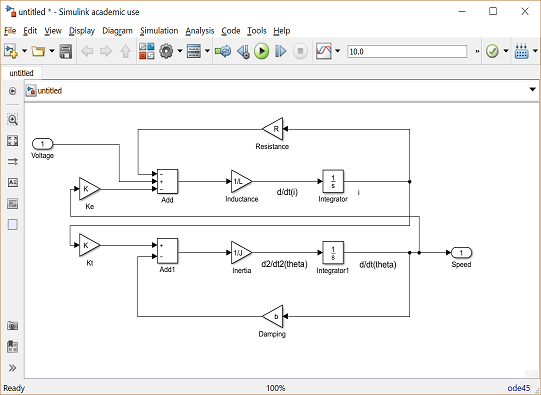541x395 pixels.
Task: Click the Up to Parent arrow
Action: (126, 51)
